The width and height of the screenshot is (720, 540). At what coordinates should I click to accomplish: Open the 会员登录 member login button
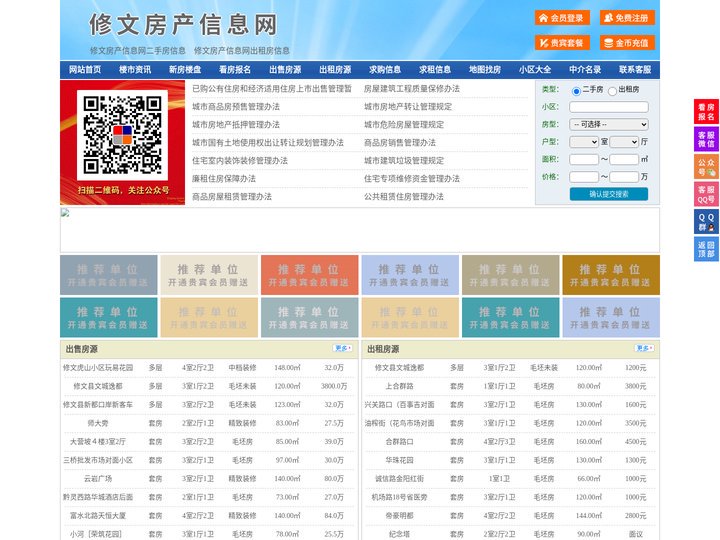(x=562, y=18)
